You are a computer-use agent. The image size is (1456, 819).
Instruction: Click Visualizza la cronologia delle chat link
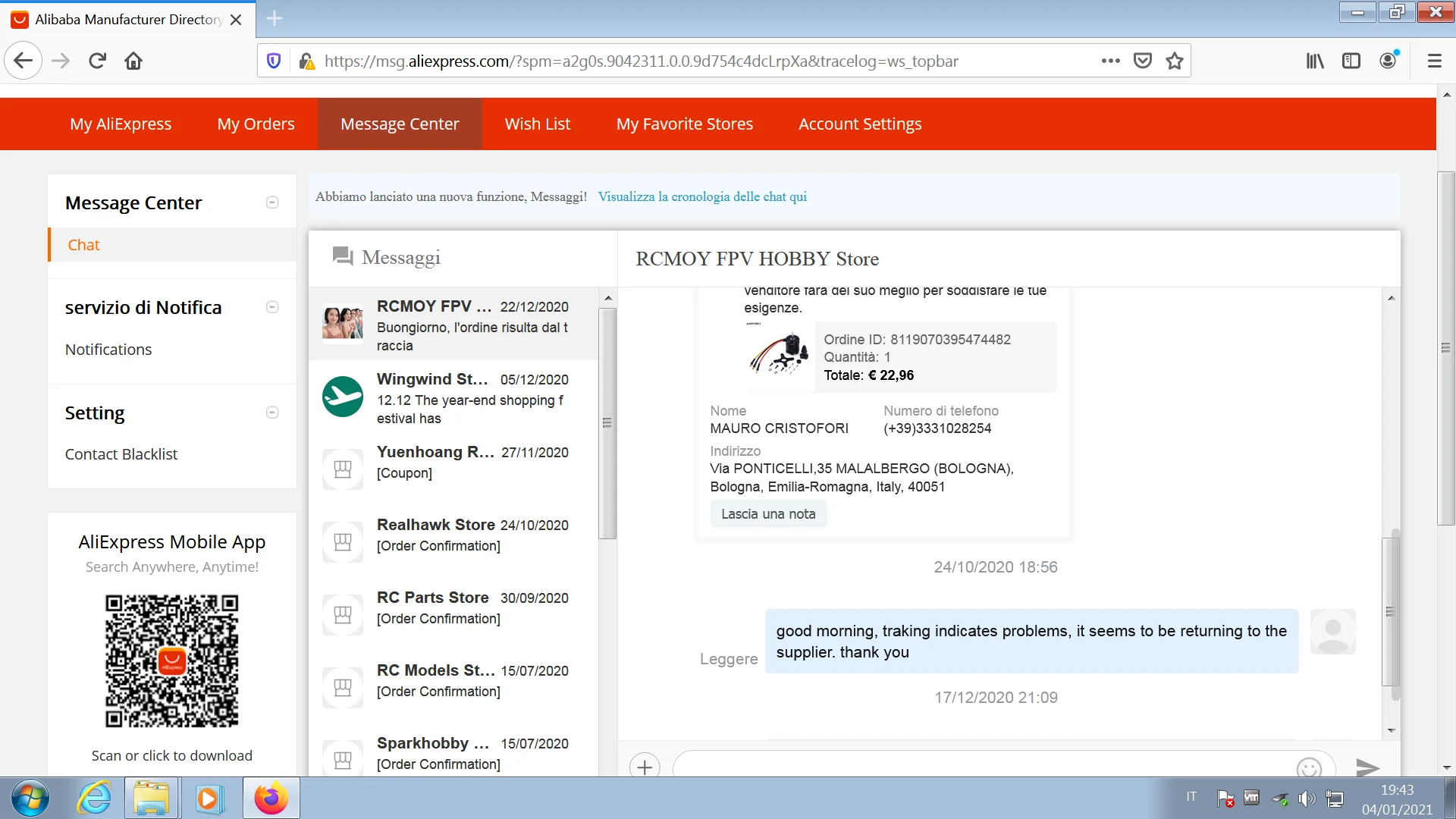pos(701,196)
